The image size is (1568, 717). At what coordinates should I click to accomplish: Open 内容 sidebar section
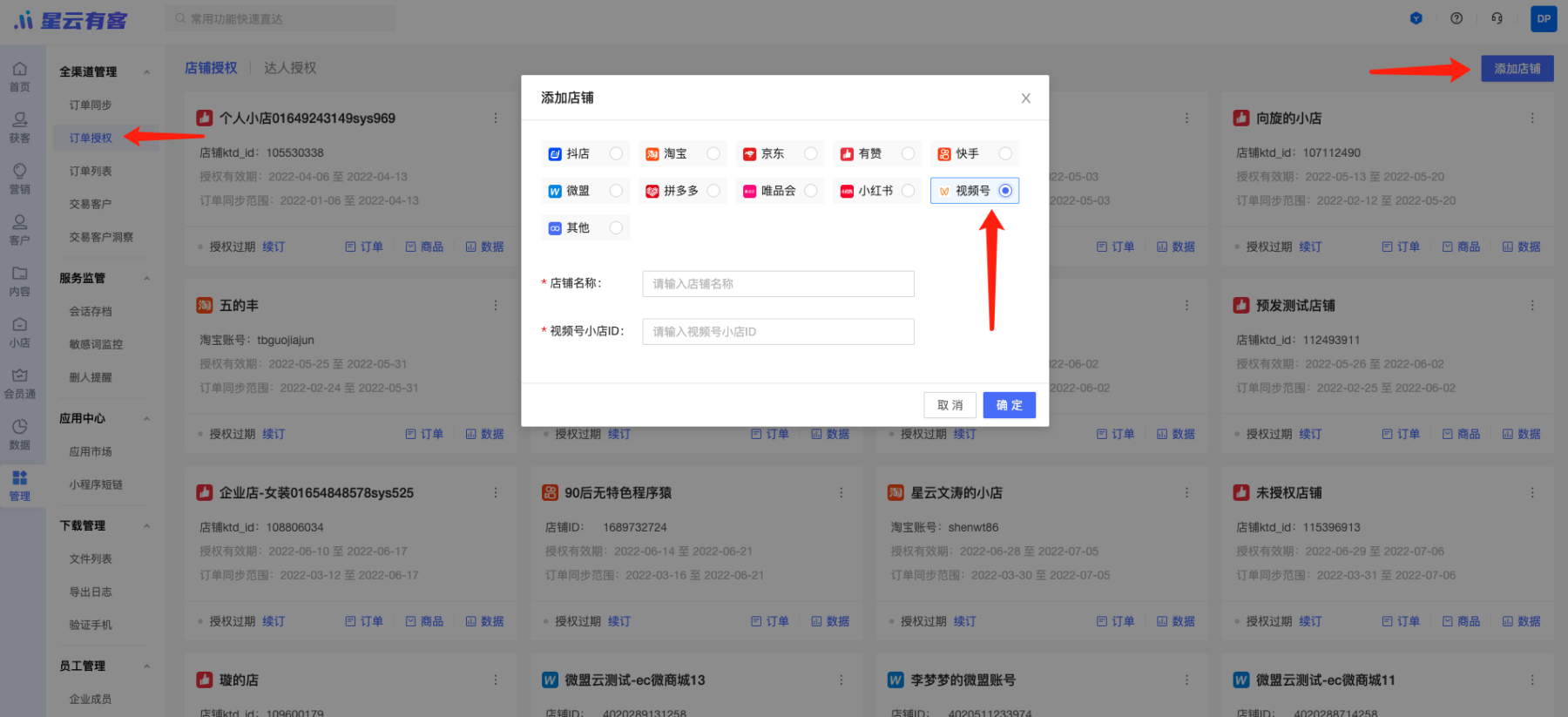pyautogui.click(x=20, y=281)
